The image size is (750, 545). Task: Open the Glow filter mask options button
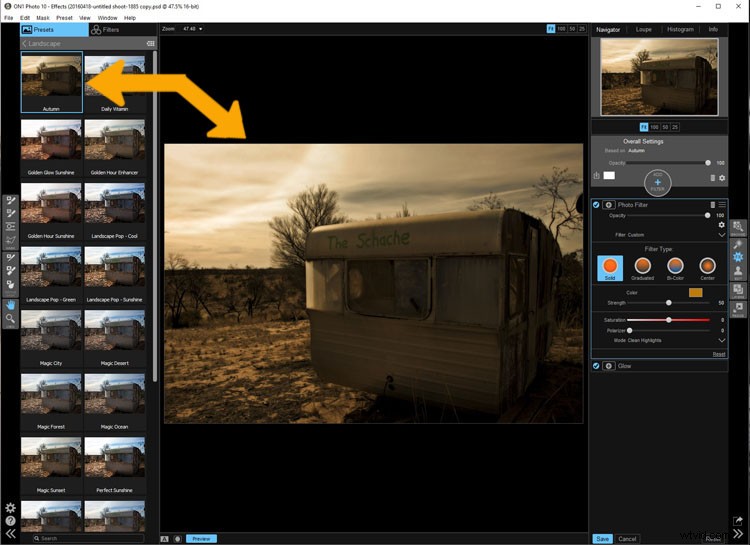pos(608,366)
